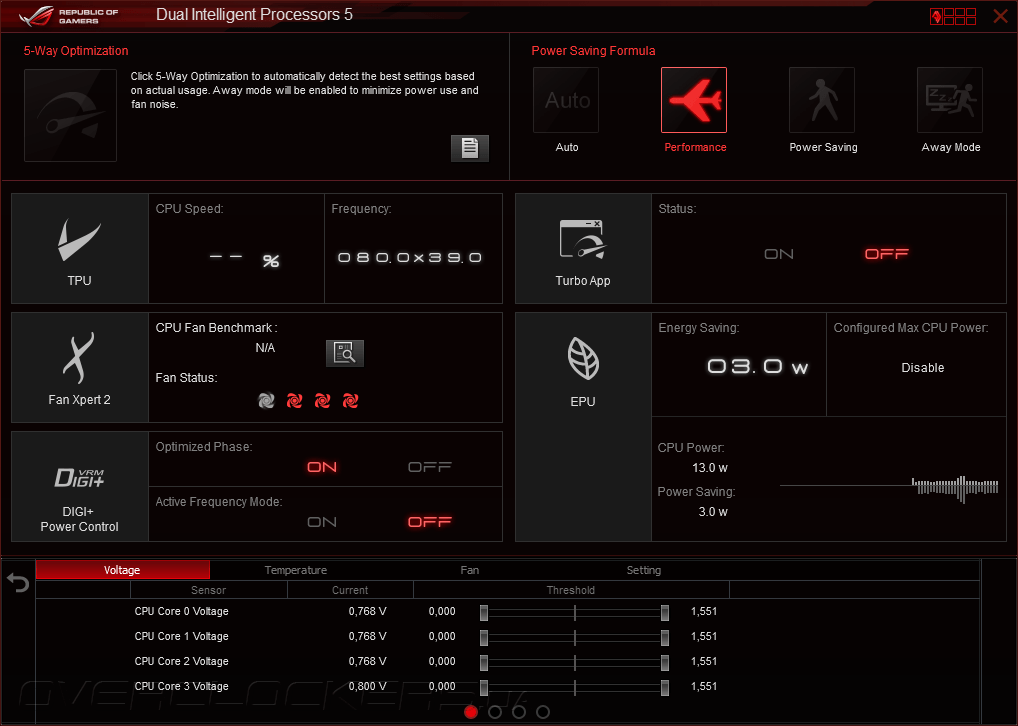Switch to the Fan tab
Viewport: 1018px width, 726px height.
click(469, 570)
